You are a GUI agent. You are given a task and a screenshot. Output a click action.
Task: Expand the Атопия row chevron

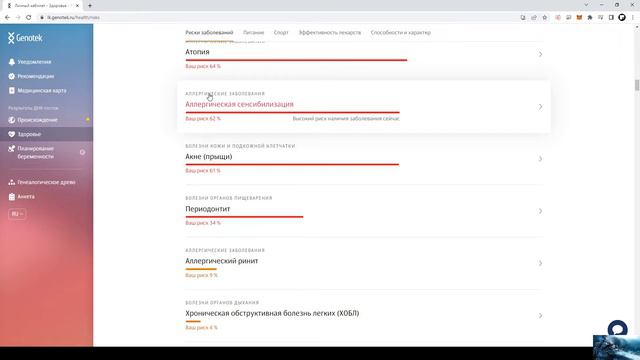coord(540,54)
